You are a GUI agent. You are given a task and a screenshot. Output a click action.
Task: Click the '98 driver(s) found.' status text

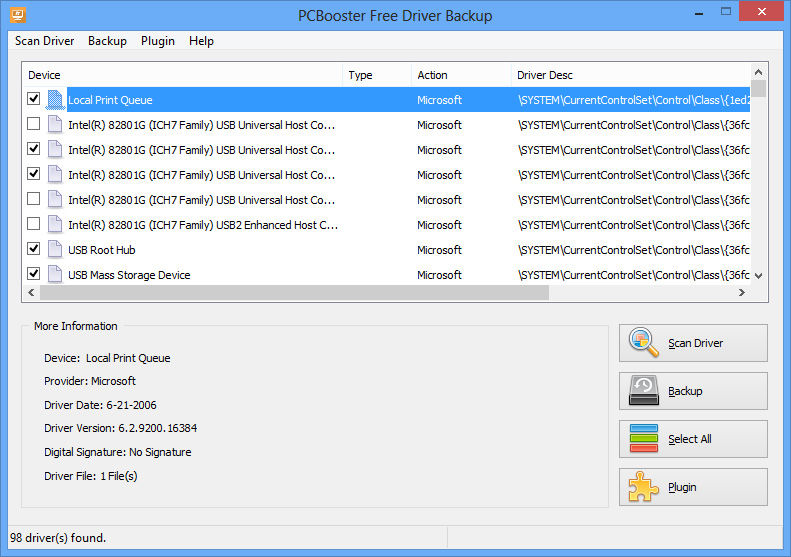pos(58,538)
